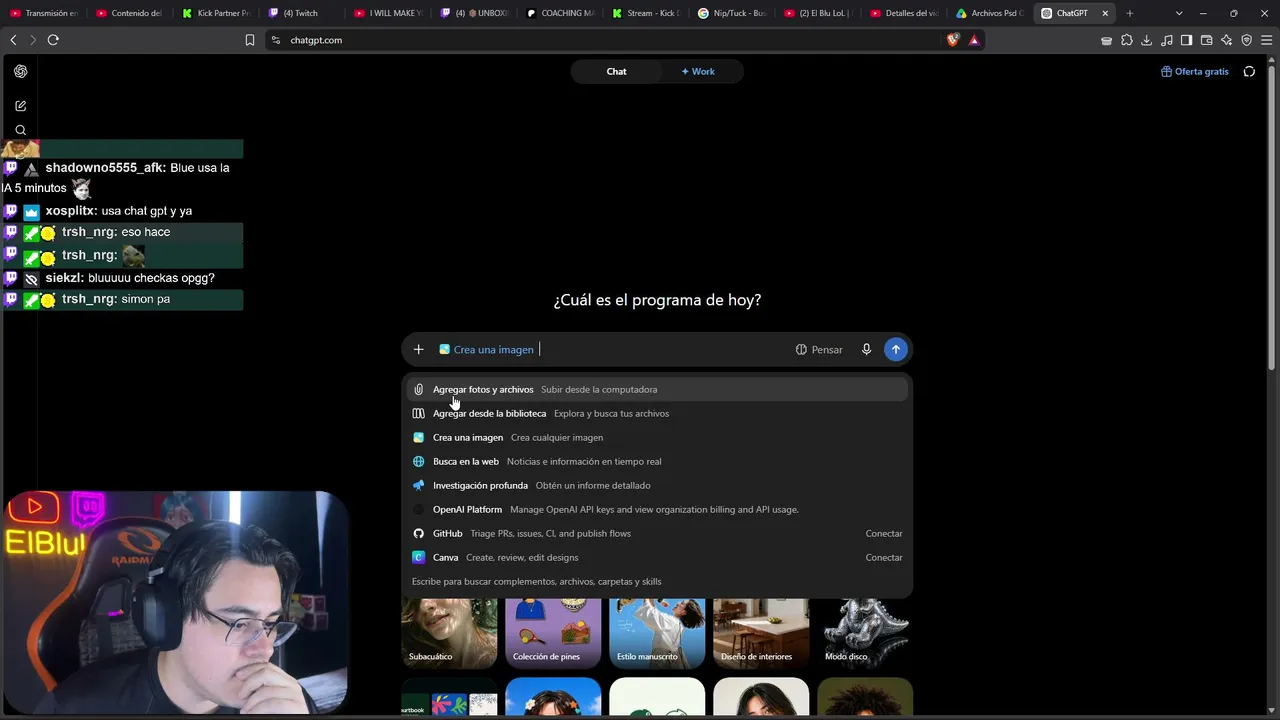
Task: Click the microphone dictation icon
Action: [x=866, y=350]
